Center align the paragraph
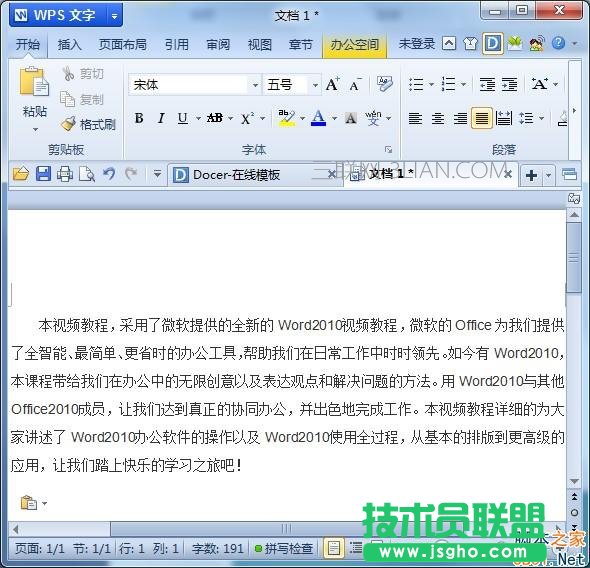The height and width of the screenshot is (568, 590). 438,118
